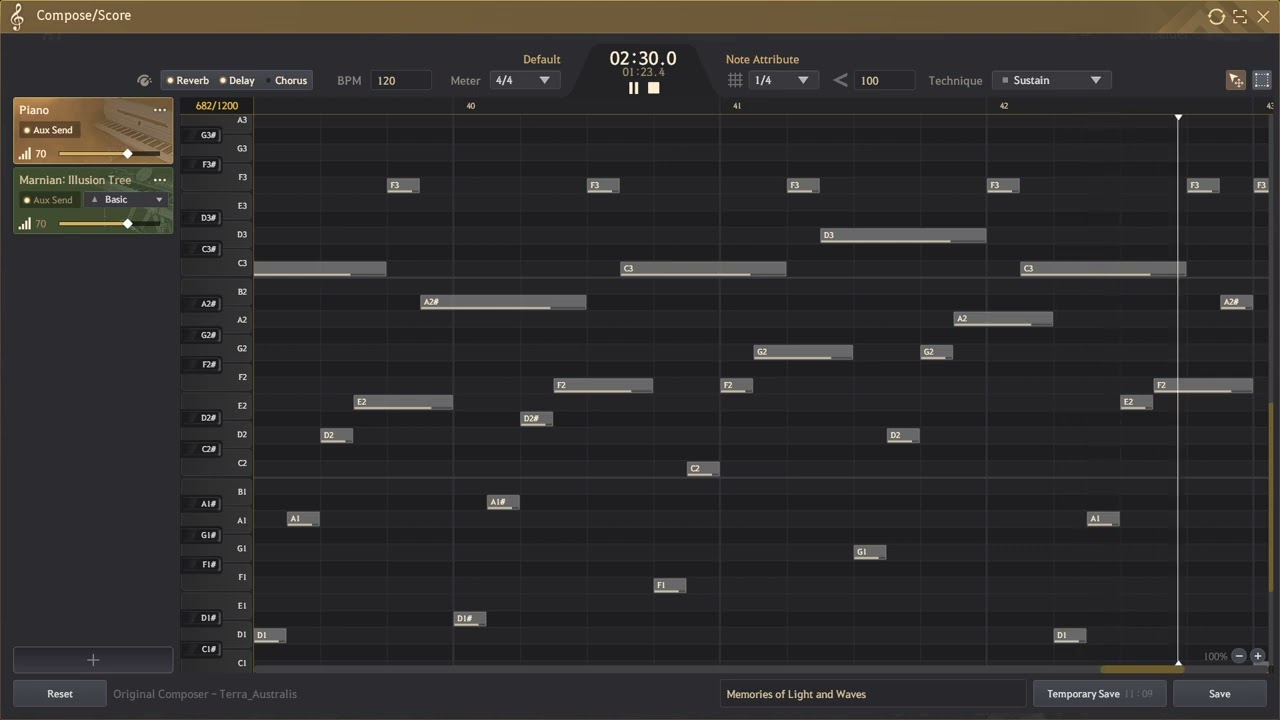This screenshot has height=720, width=1280.
Task: Toggle the Delay effect
Action: (x=237, y=80)
